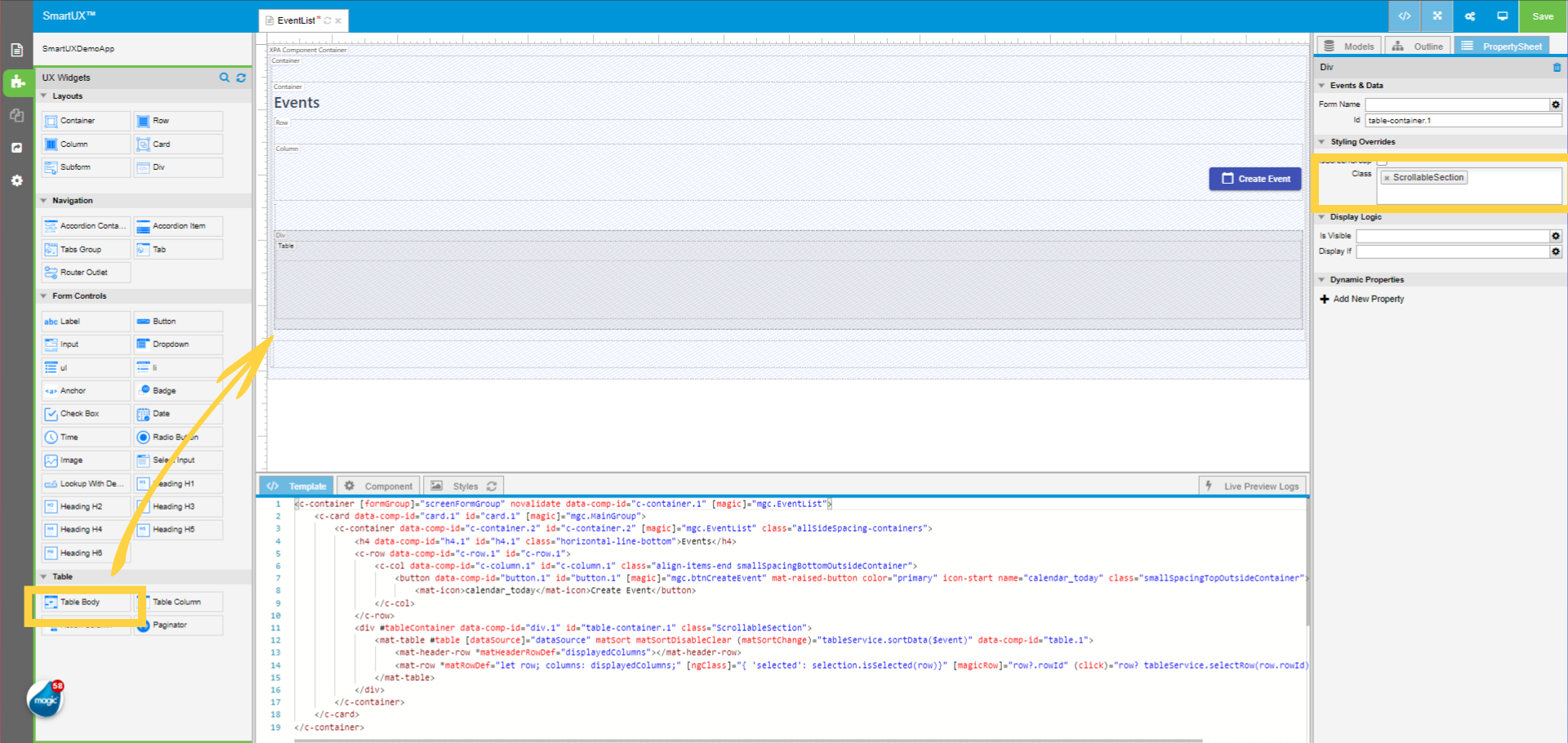Click the monitor preview icon in the toolbar

1503,16
